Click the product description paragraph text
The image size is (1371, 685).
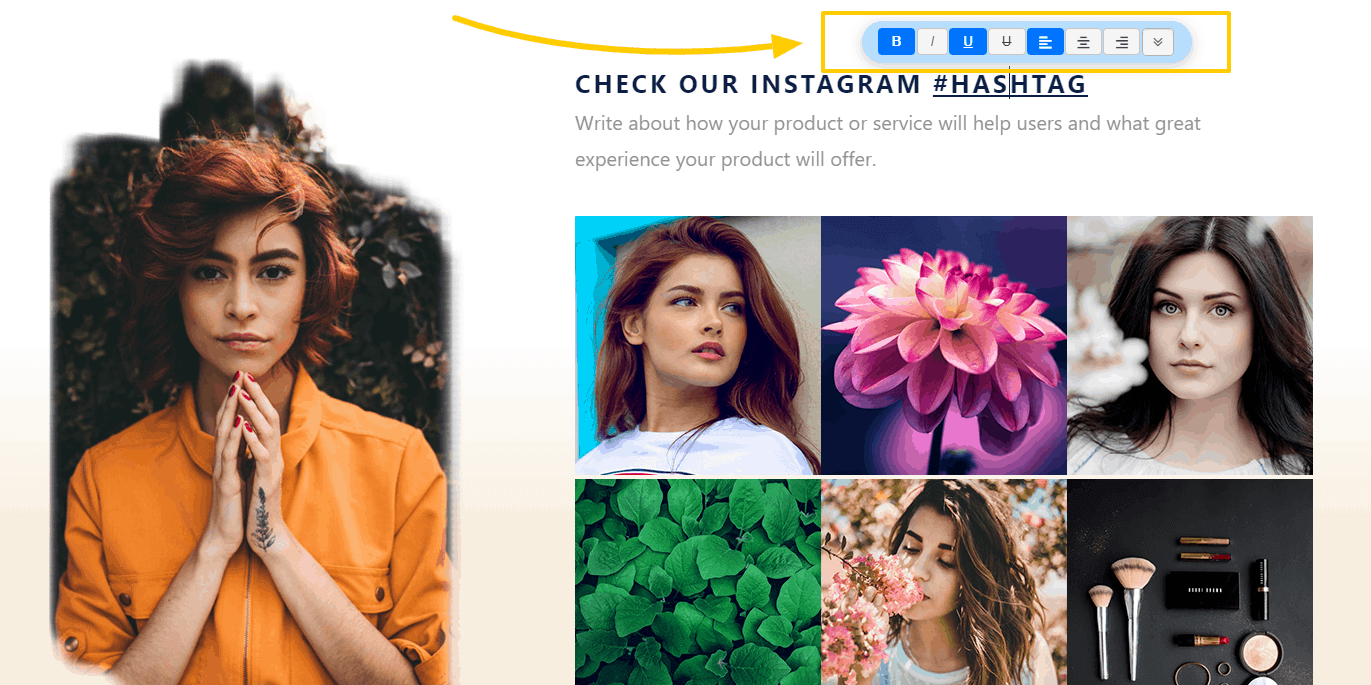click(x=888, y=141)
